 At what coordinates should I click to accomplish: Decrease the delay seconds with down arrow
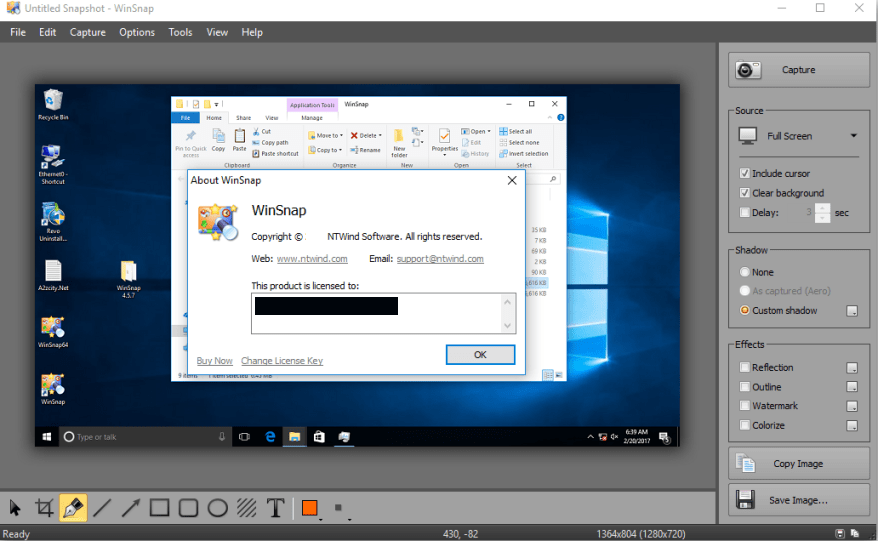(x=823, y=217)
